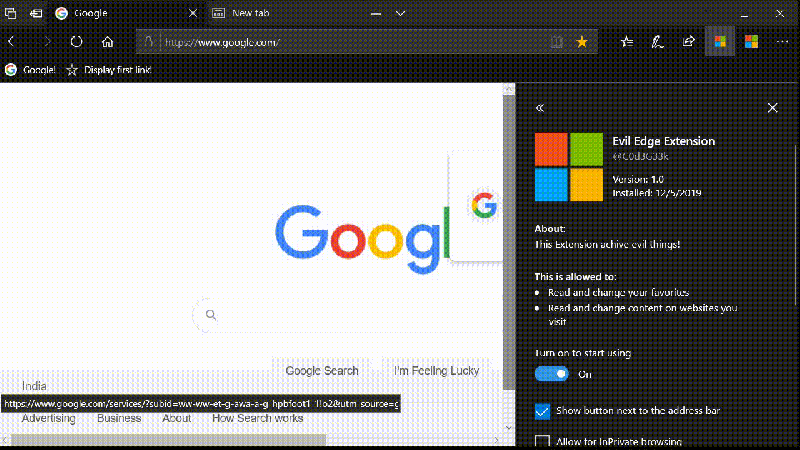The image size is (800, 450).
Task: Reload the page with the refresh icon
Action: pyautogui.click(x=77, y=41)
